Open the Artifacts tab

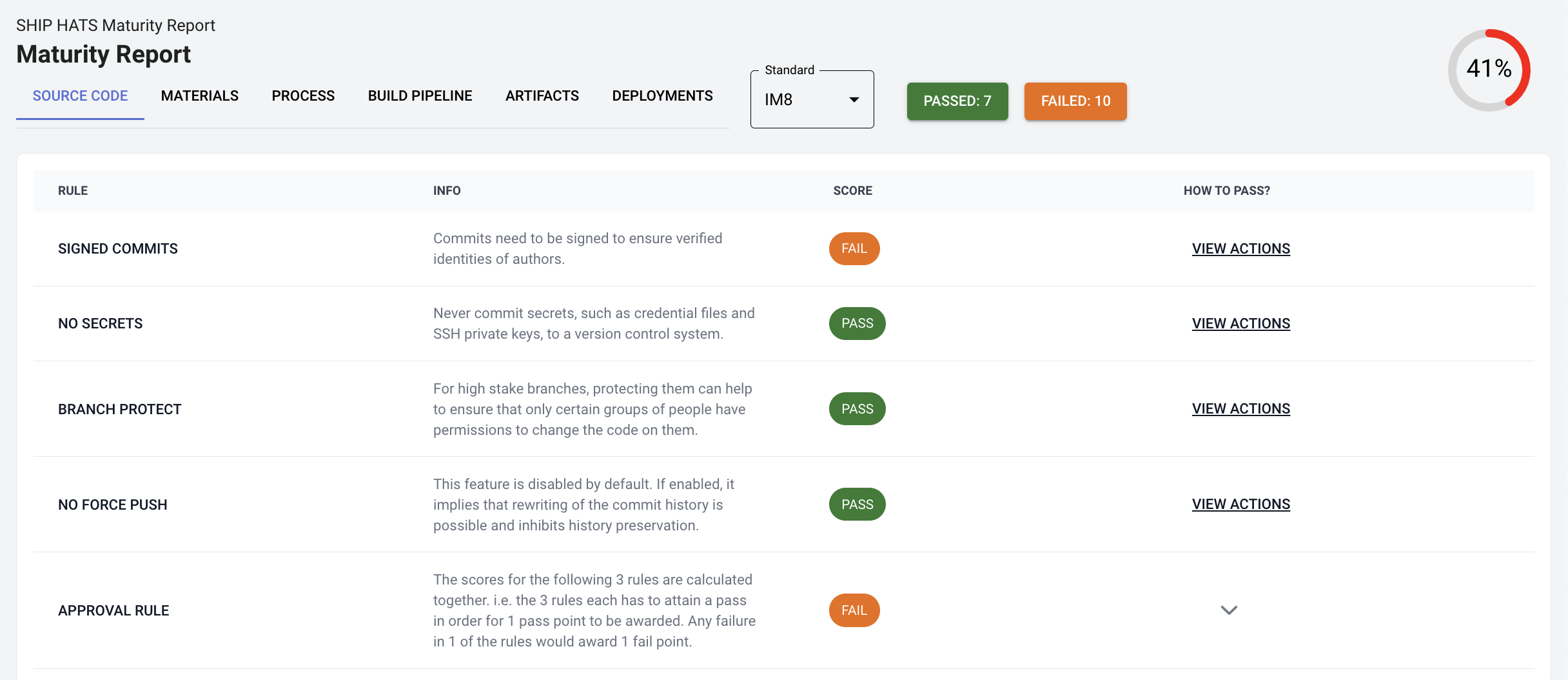tap(542, 96)
